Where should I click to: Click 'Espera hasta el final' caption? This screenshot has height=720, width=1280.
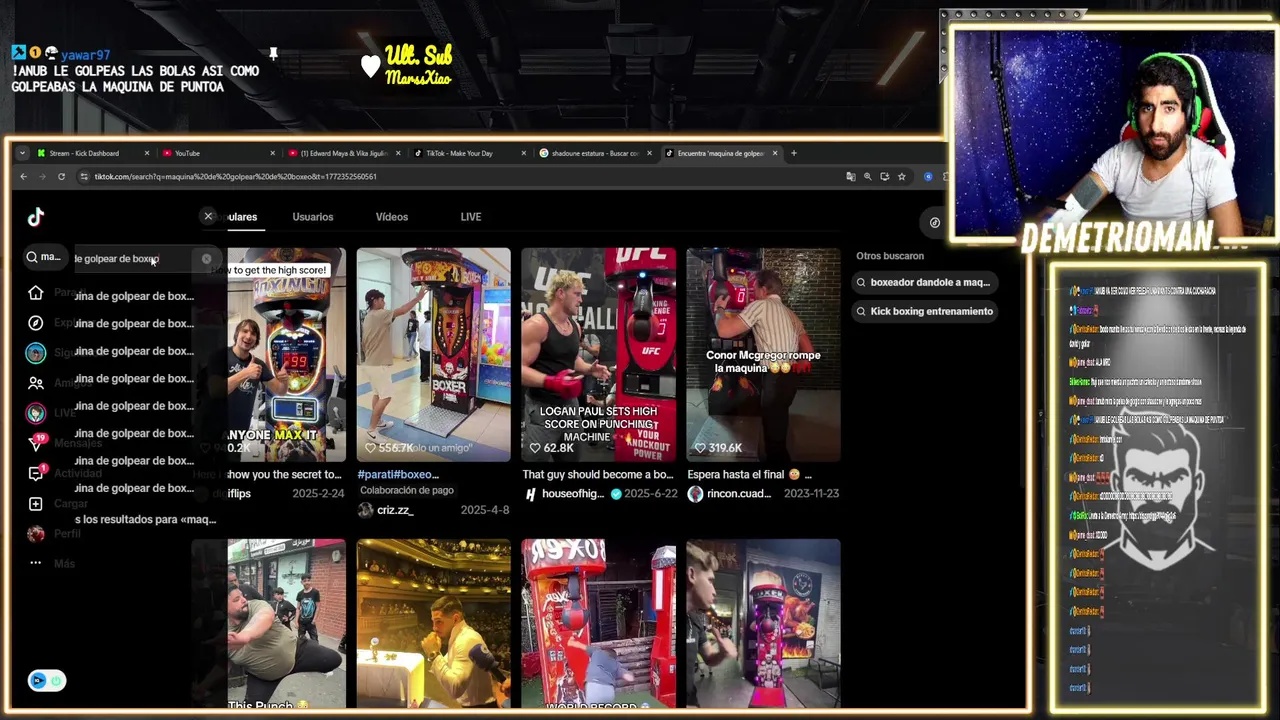point(749,475)
